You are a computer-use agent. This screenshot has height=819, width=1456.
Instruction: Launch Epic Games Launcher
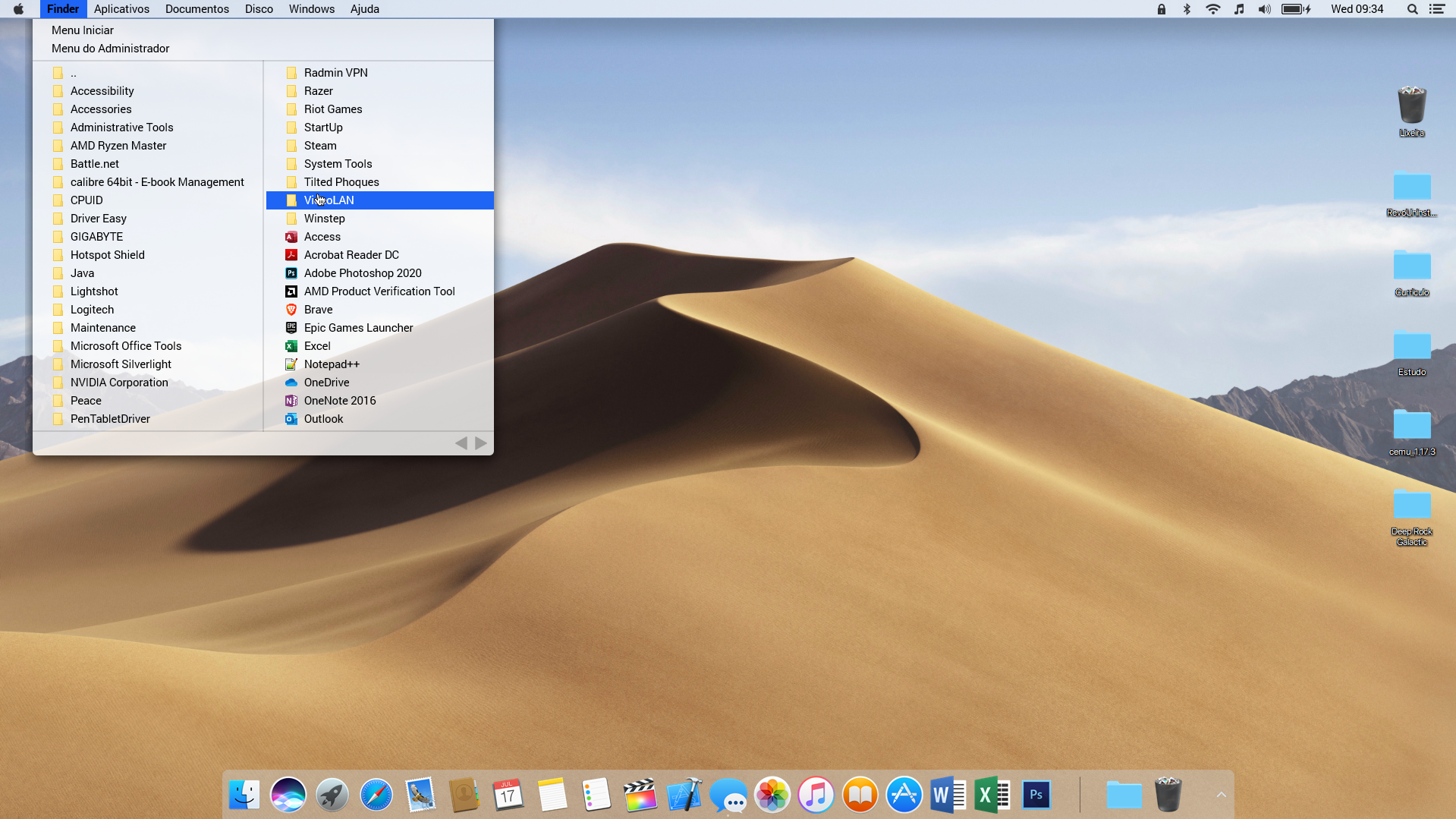(x=379, y=328)
